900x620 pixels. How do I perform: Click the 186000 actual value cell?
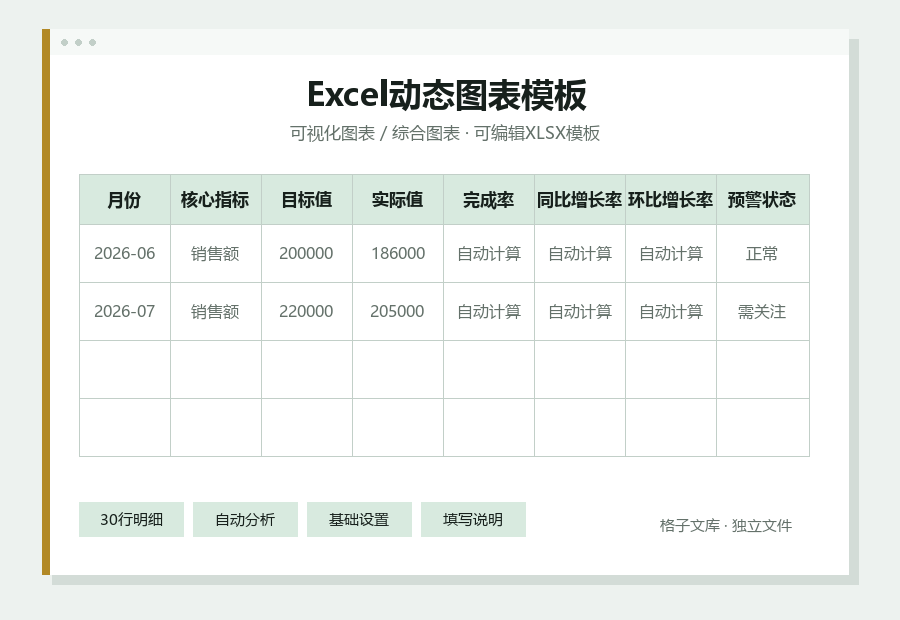[x=398, y=254]
